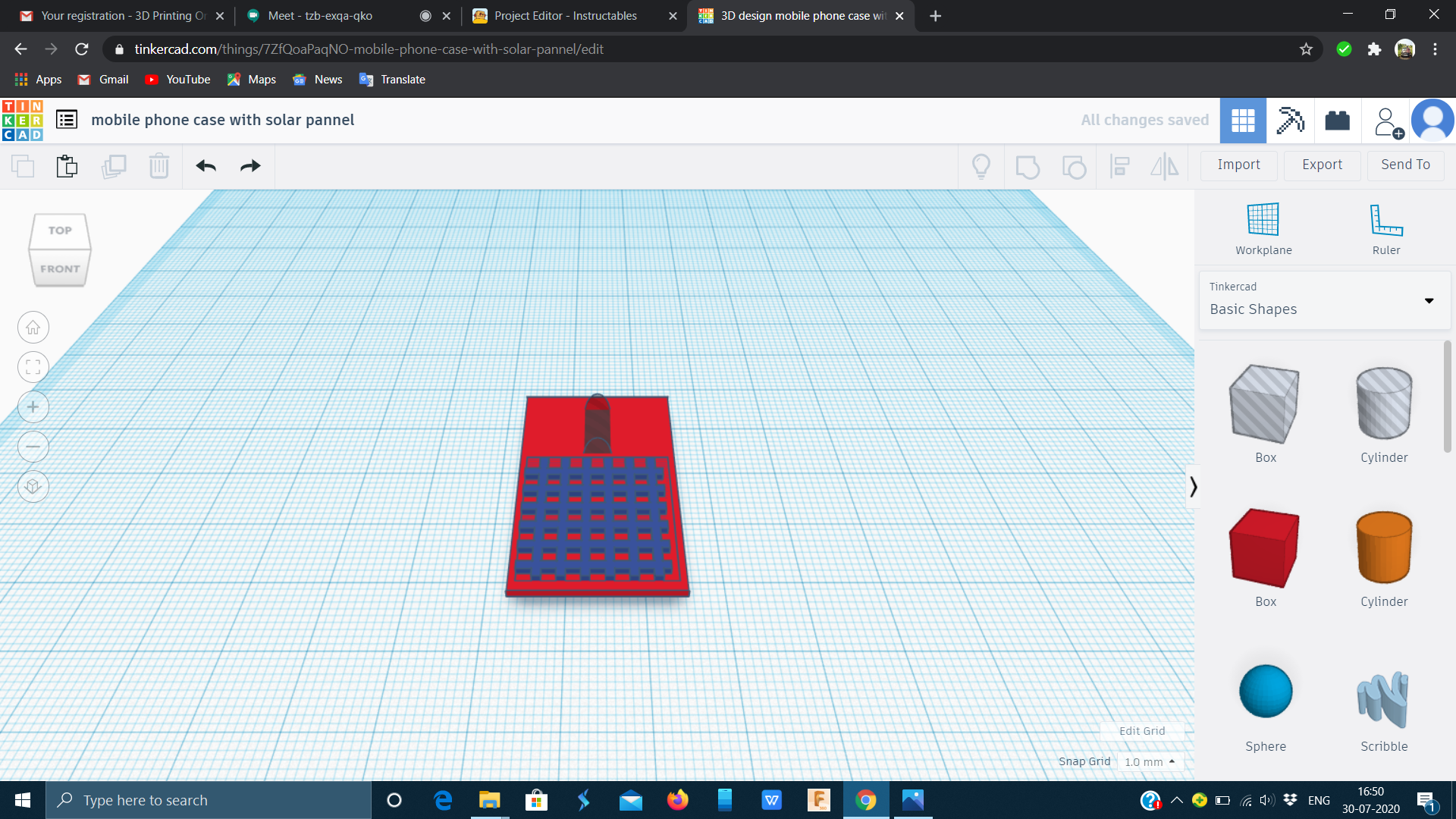Viewport: 1456px width, 819px height.
Task: Zoom out with the minus icon
Action: [x=33, y=447]
